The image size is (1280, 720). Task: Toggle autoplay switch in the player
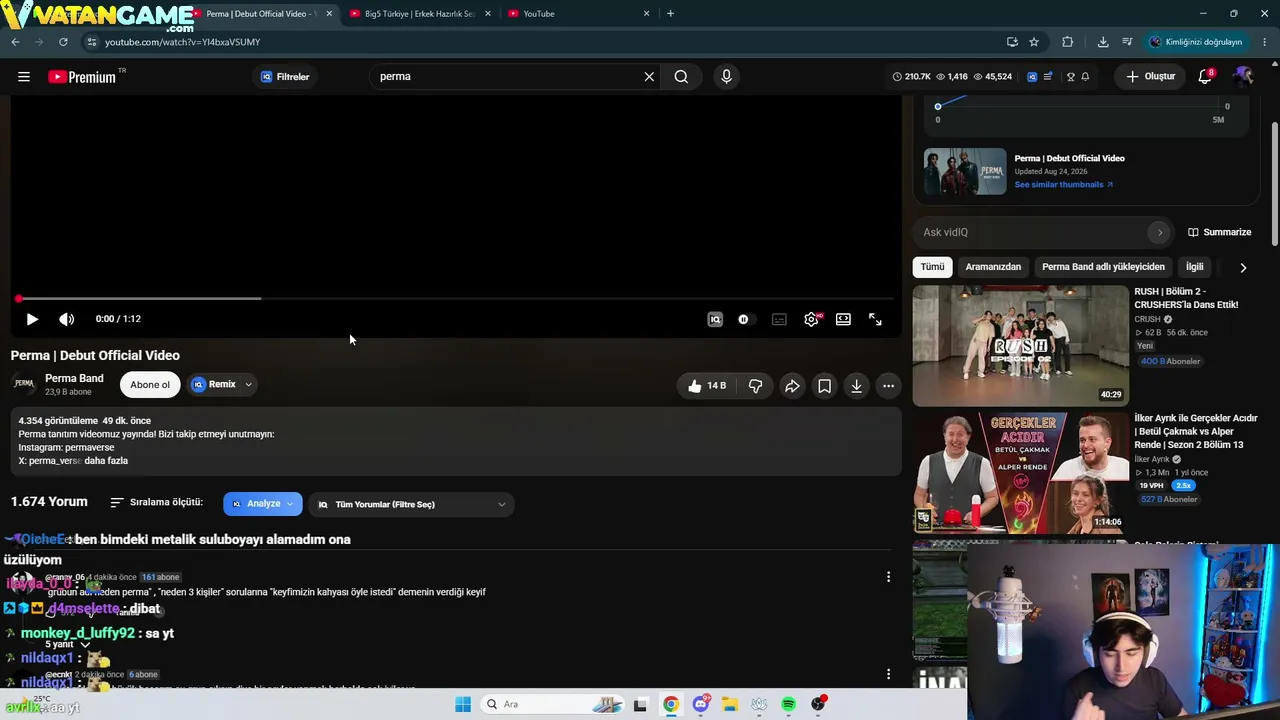point(747,319)
